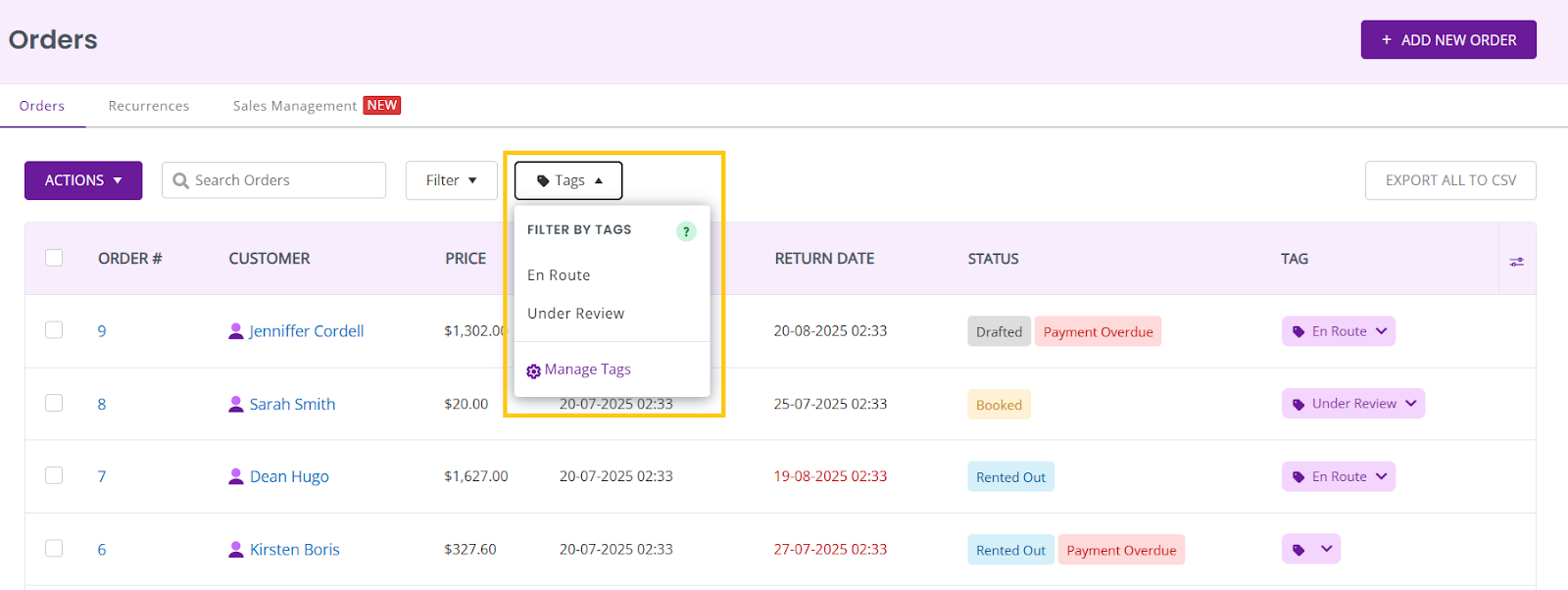Open the Actions dropdown

tap(83, 180)
